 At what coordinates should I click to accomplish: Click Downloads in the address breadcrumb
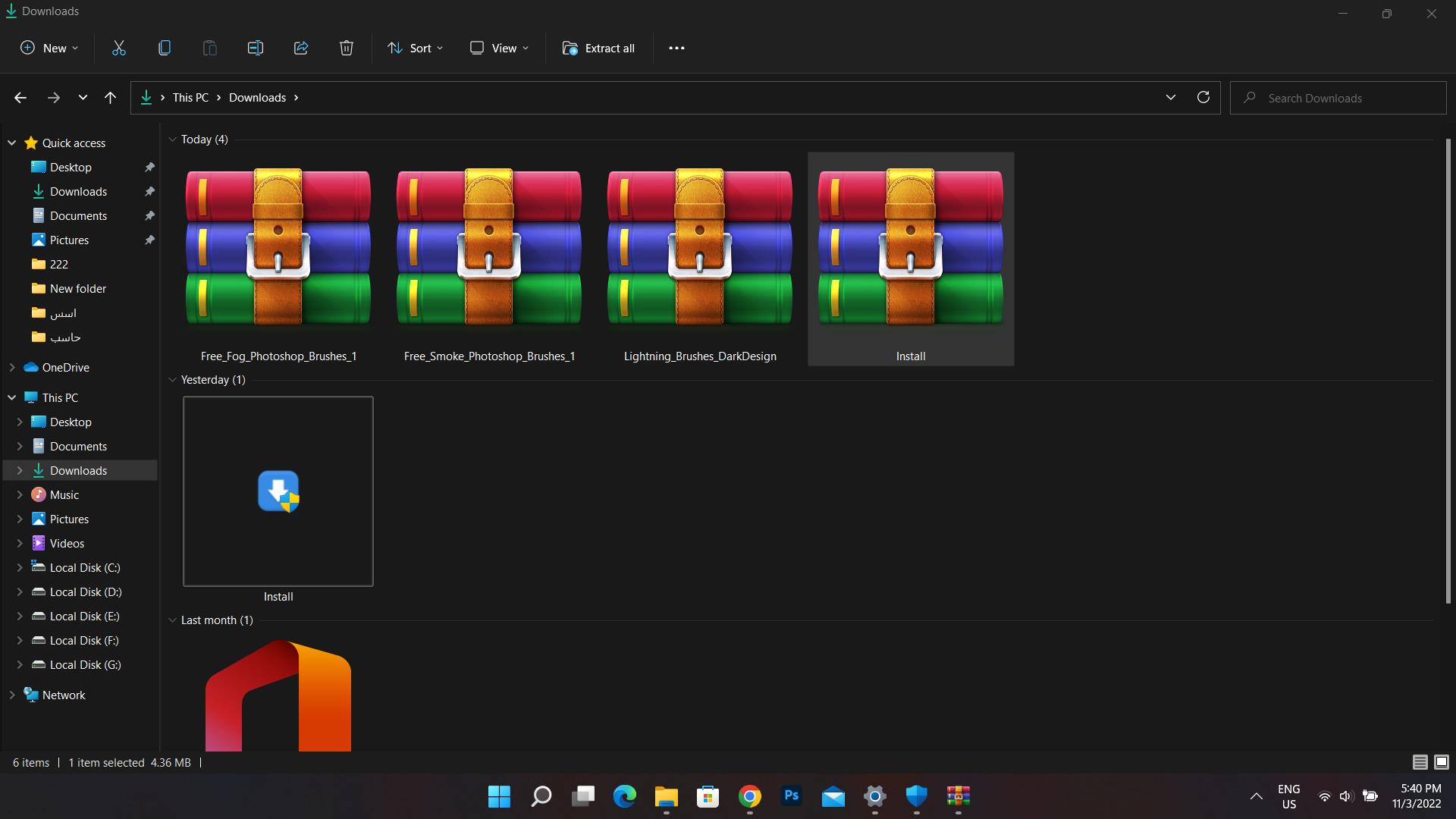coord(257,98)
